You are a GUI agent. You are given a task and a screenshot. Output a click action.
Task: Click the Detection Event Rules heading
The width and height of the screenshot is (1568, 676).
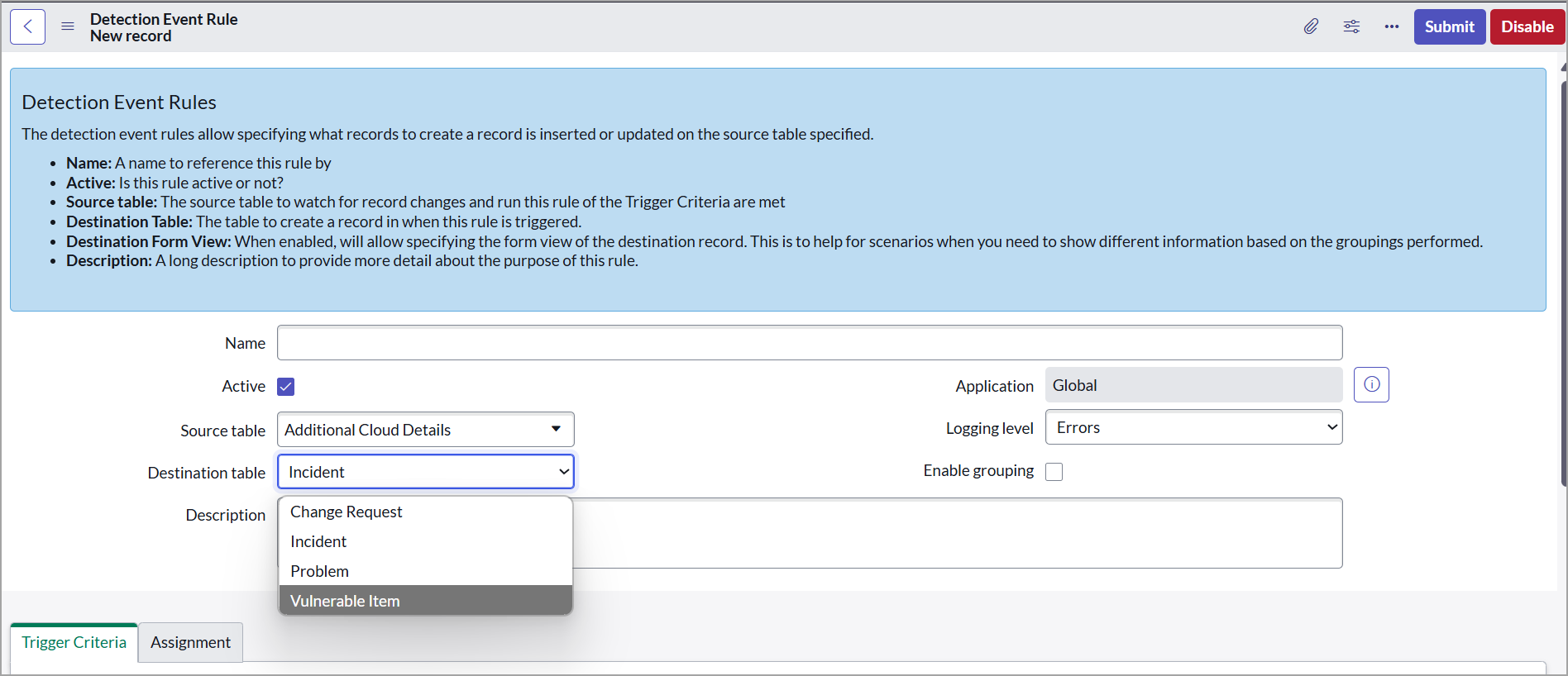tap(119, 102)
